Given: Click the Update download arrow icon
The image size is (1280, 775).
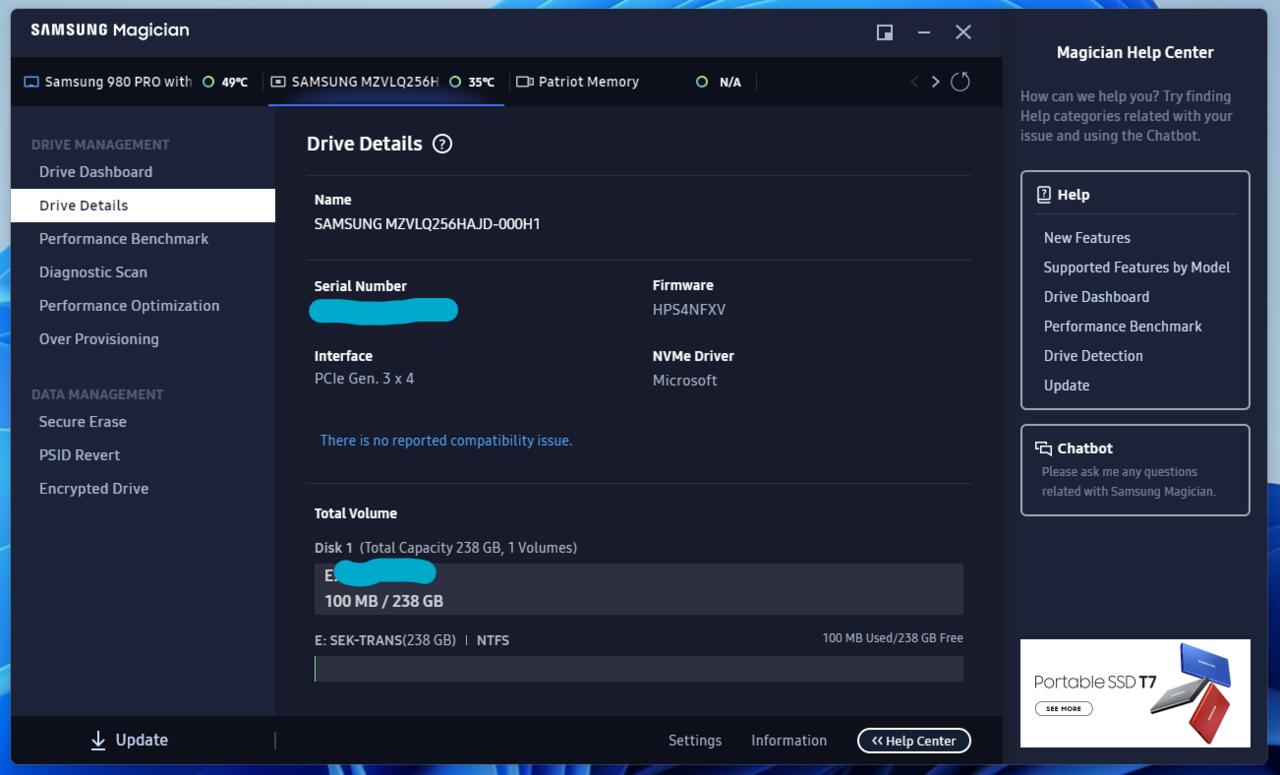Looking at the screenshot, I should (98, 740).
